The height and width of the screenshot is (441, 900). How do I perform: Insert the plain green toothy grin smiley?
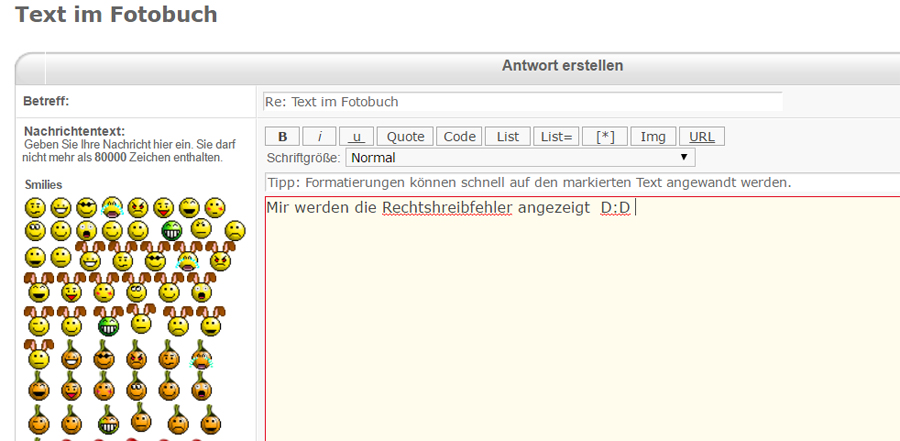[x=172, y=231]
